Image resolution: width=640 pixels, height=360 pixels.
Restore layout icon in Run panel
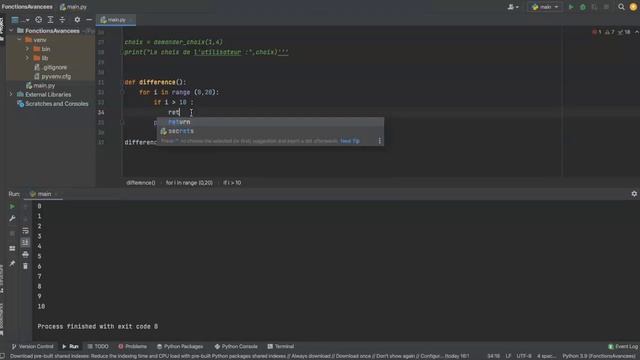click(12, 249)
